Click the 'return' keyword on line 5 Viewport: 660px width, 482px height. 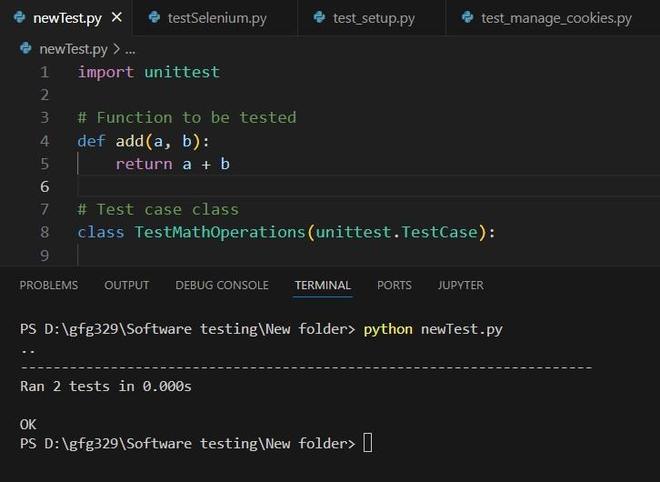(144, 164)
